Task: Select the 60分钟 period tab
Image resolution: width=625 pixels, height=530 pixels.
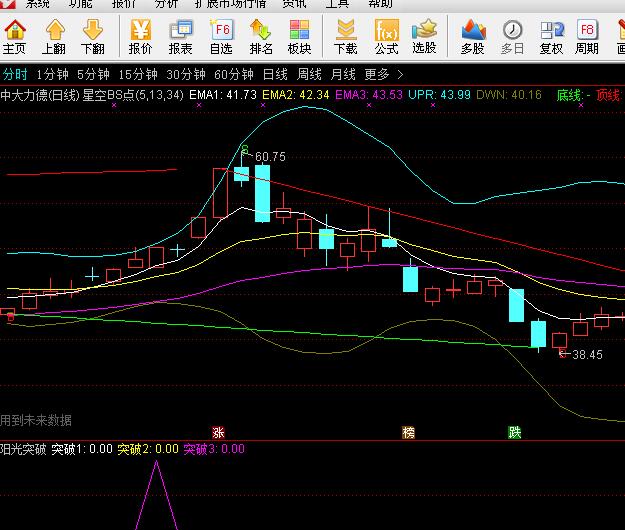Action: [234, 74]
